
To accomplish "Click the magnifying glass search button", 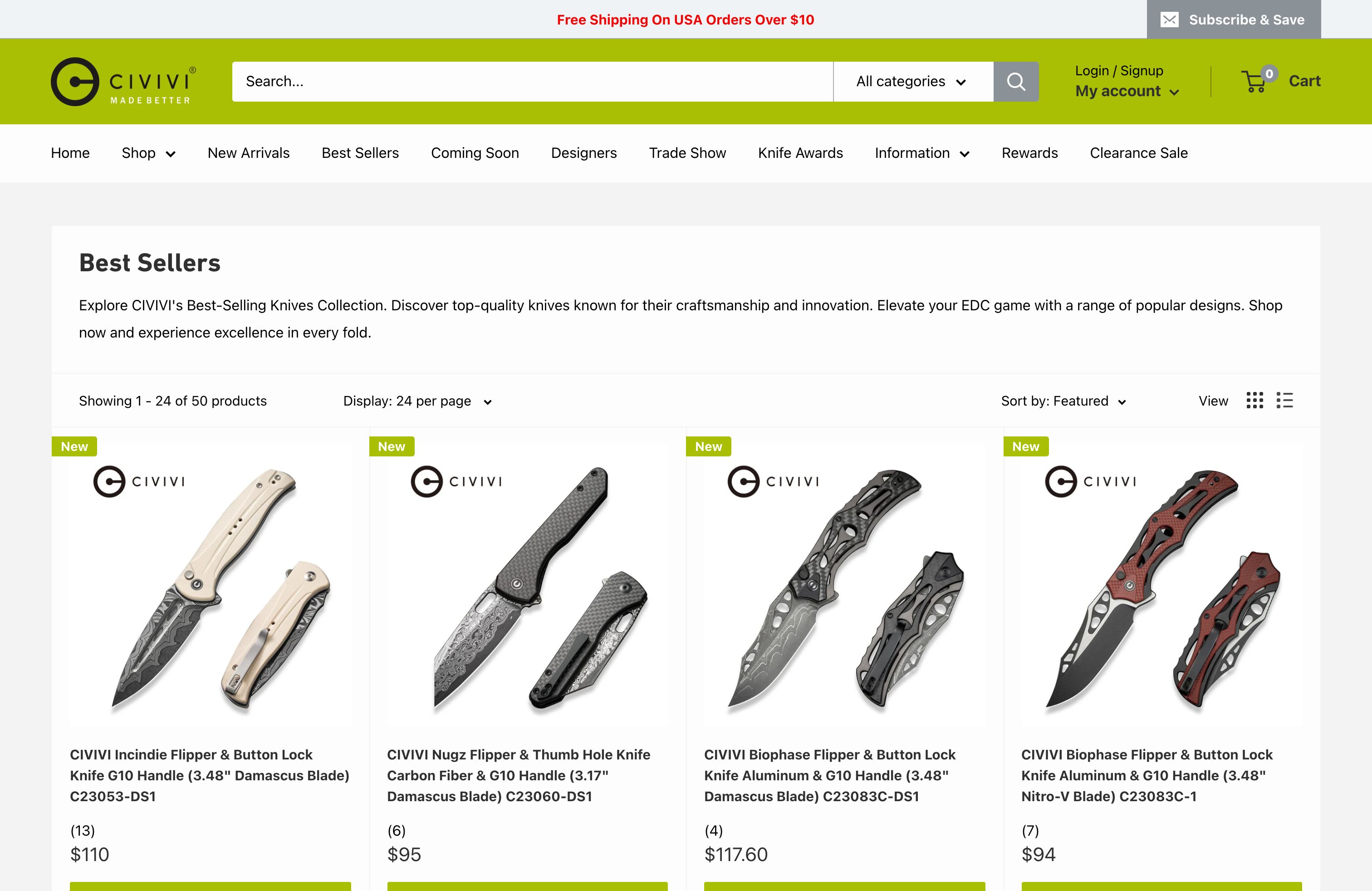I will [x=1016, y=81].
